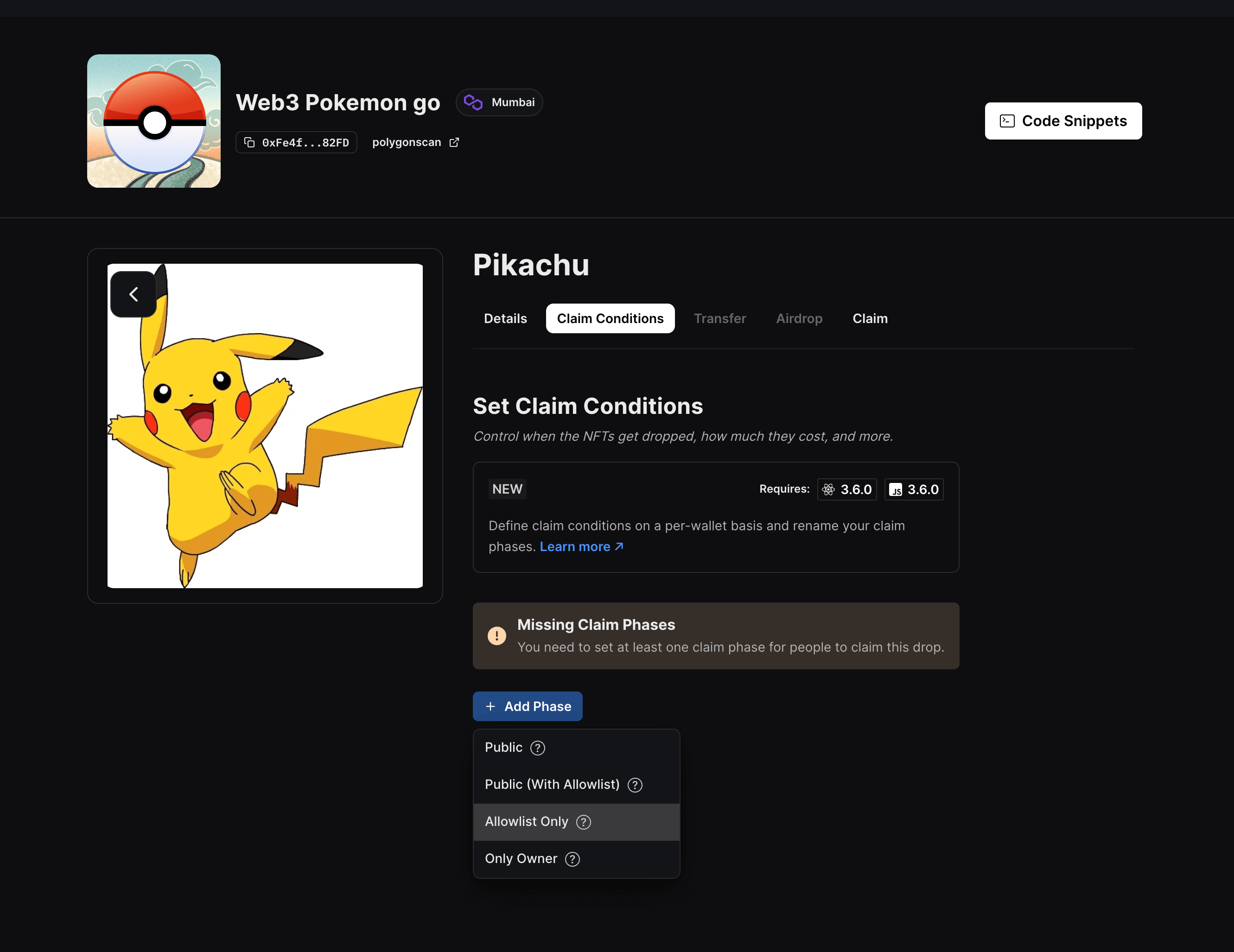The width and height of the screenshot is (1234, 952).
Task: Select Public phase option
Action: pyautogui.click(x=503, y=748)
